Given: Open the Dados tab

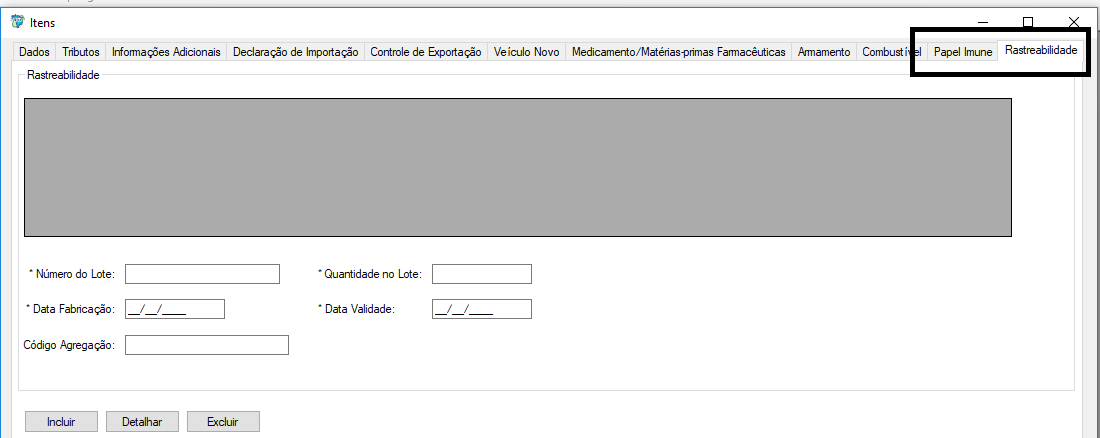Looking at the screenshot, I should 34,52.
